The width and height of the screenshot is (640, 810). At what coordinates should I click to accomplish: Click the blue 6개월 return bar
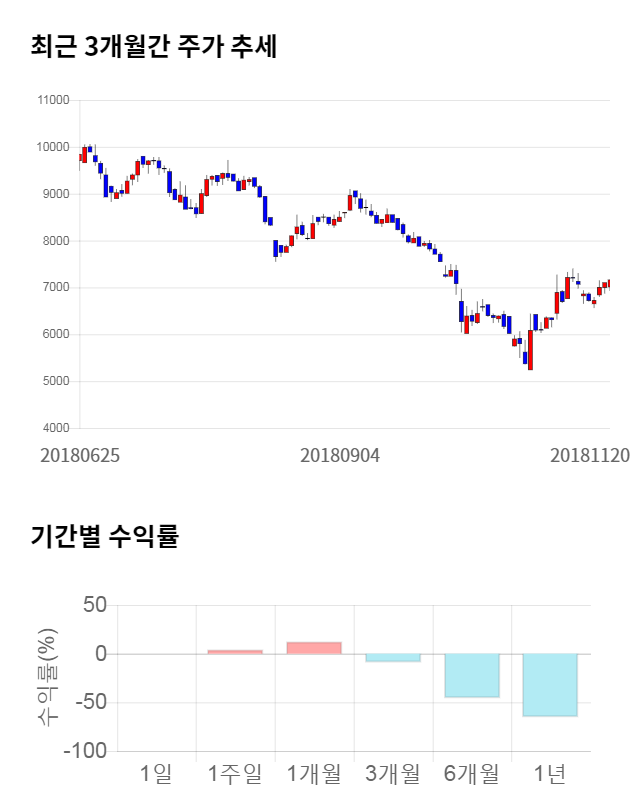[472, 675]
